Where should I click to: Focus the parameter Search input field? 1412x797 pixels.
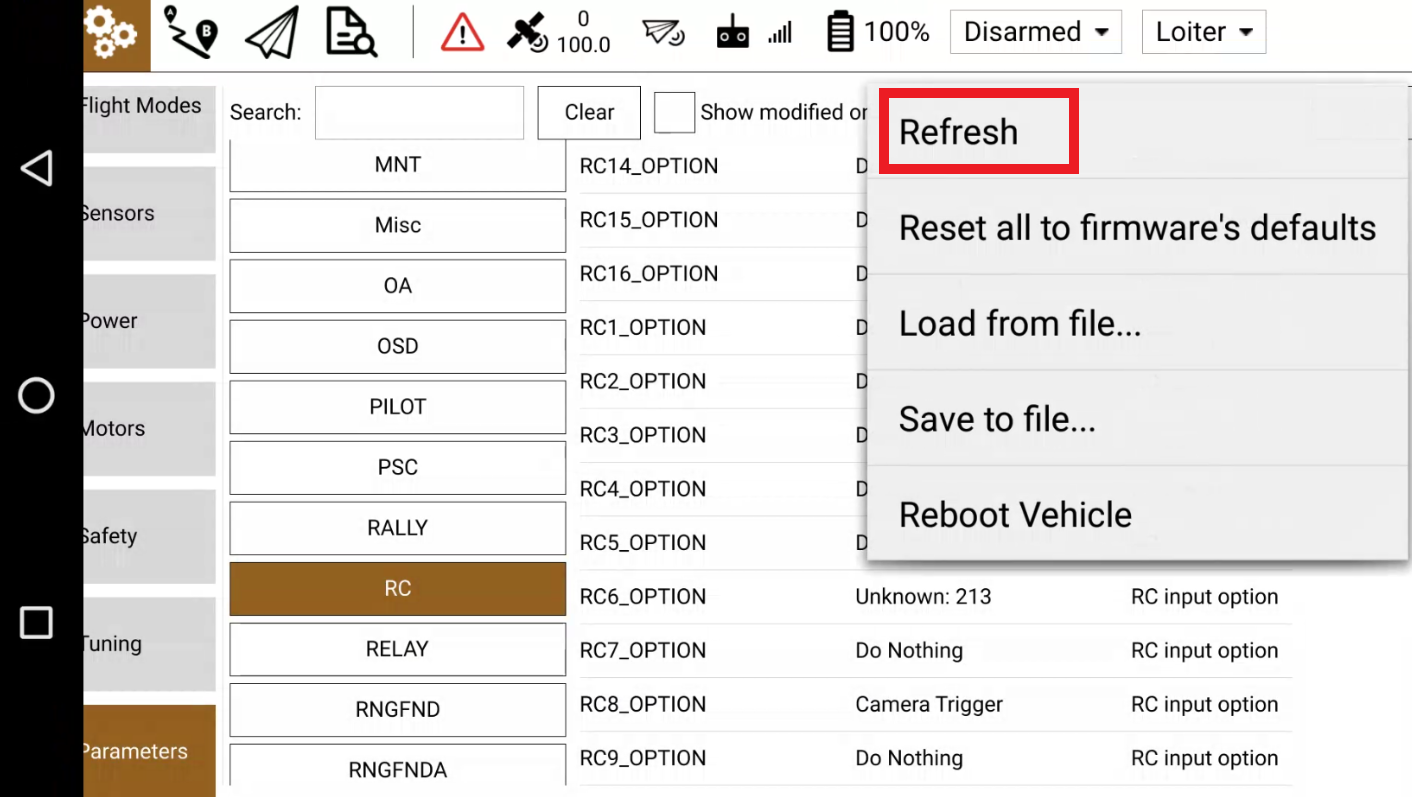click(419, 112)
